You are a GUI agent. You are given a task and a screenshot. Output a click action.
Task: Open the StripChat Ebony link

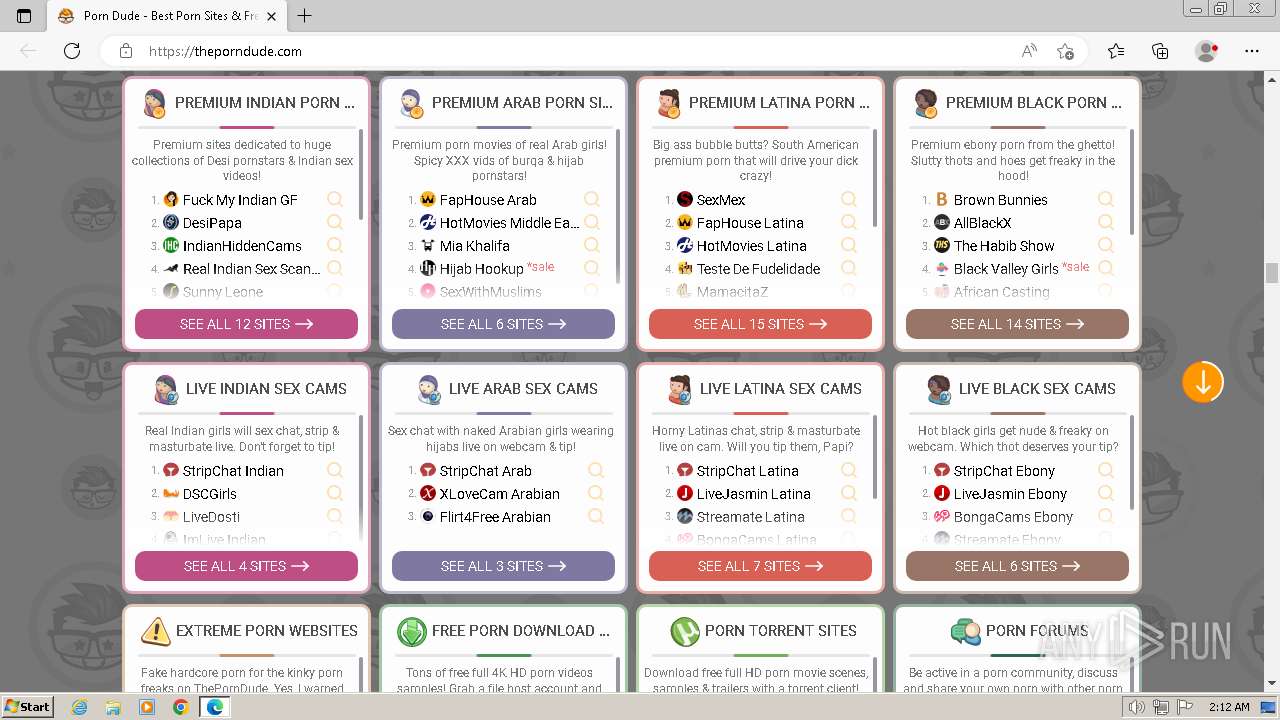coord(1004,471)
